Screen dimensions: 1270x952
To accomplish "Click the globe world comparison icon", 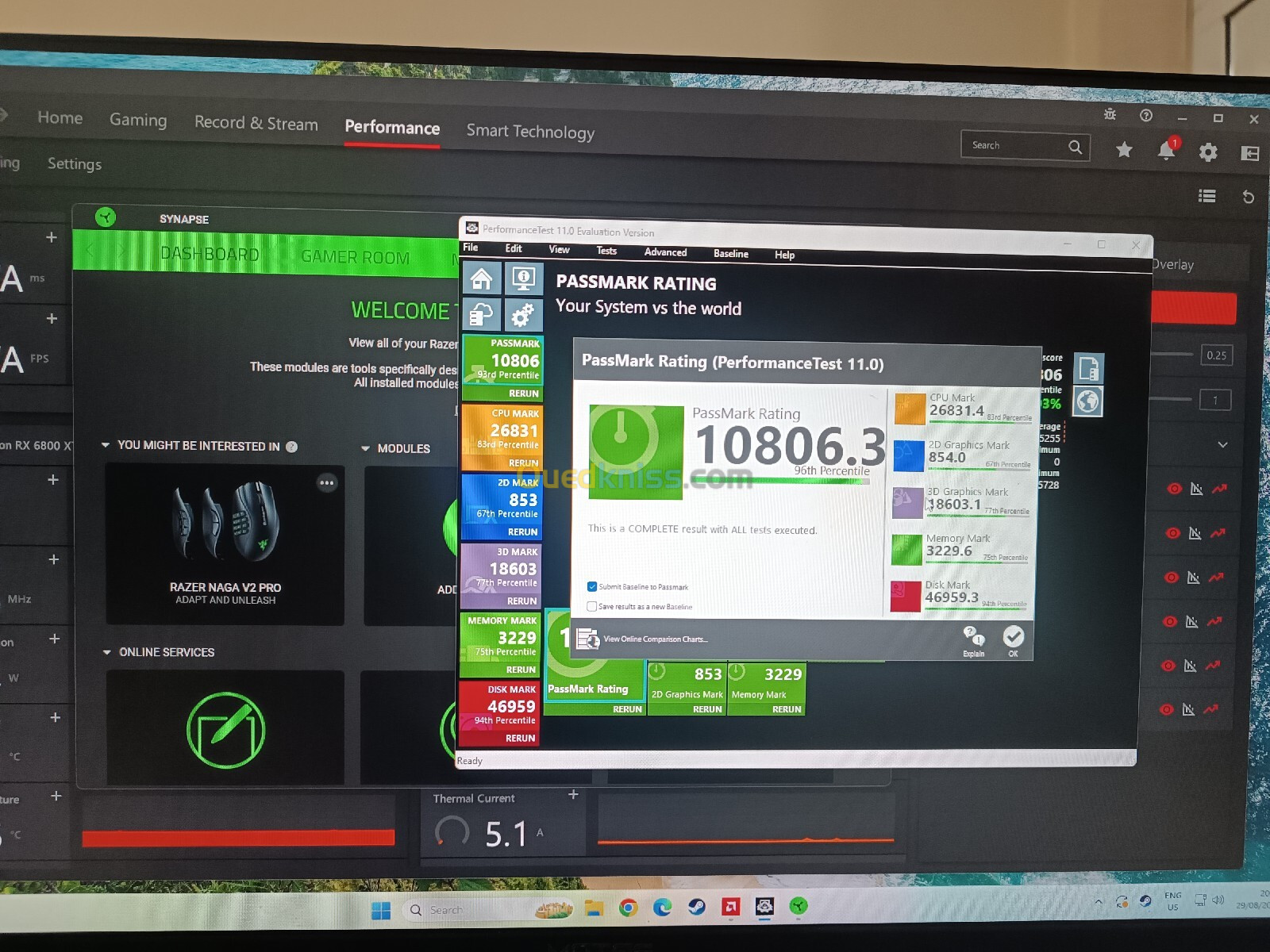I will coord(1087,401).
